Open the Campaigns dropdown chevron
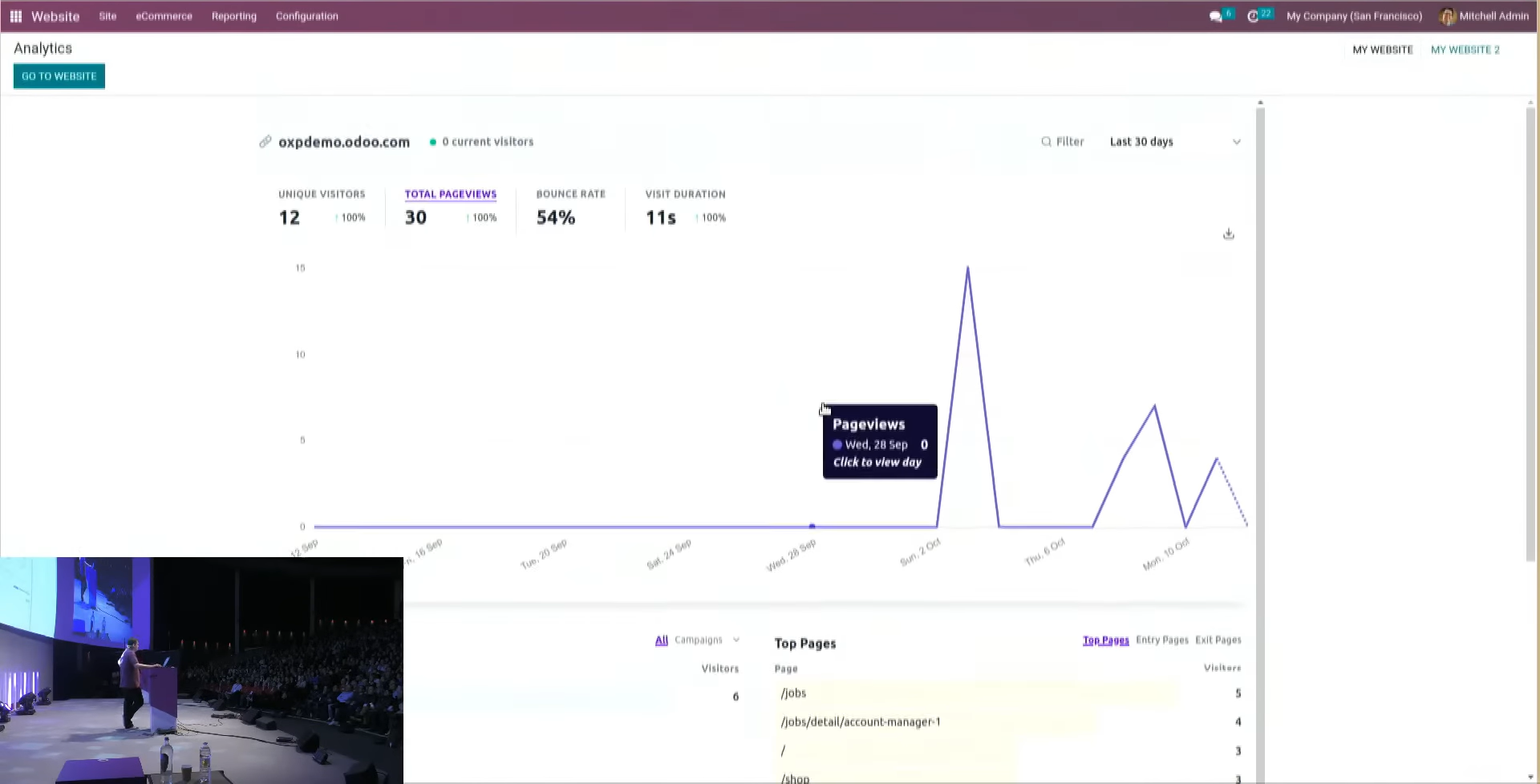 point(736,640)
